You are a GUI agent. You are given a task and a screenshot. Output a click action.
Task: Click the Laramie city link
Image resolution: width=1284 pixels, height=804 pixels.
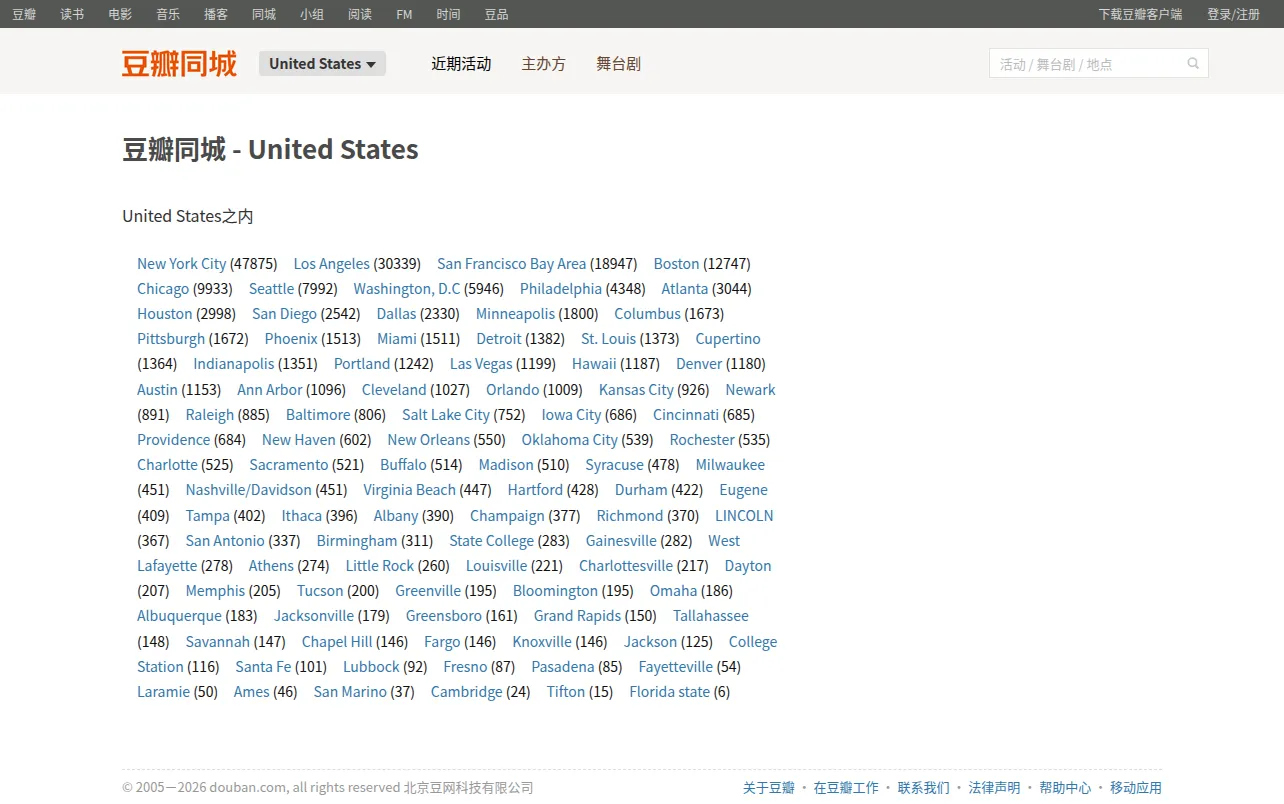[x=163, y=692]
